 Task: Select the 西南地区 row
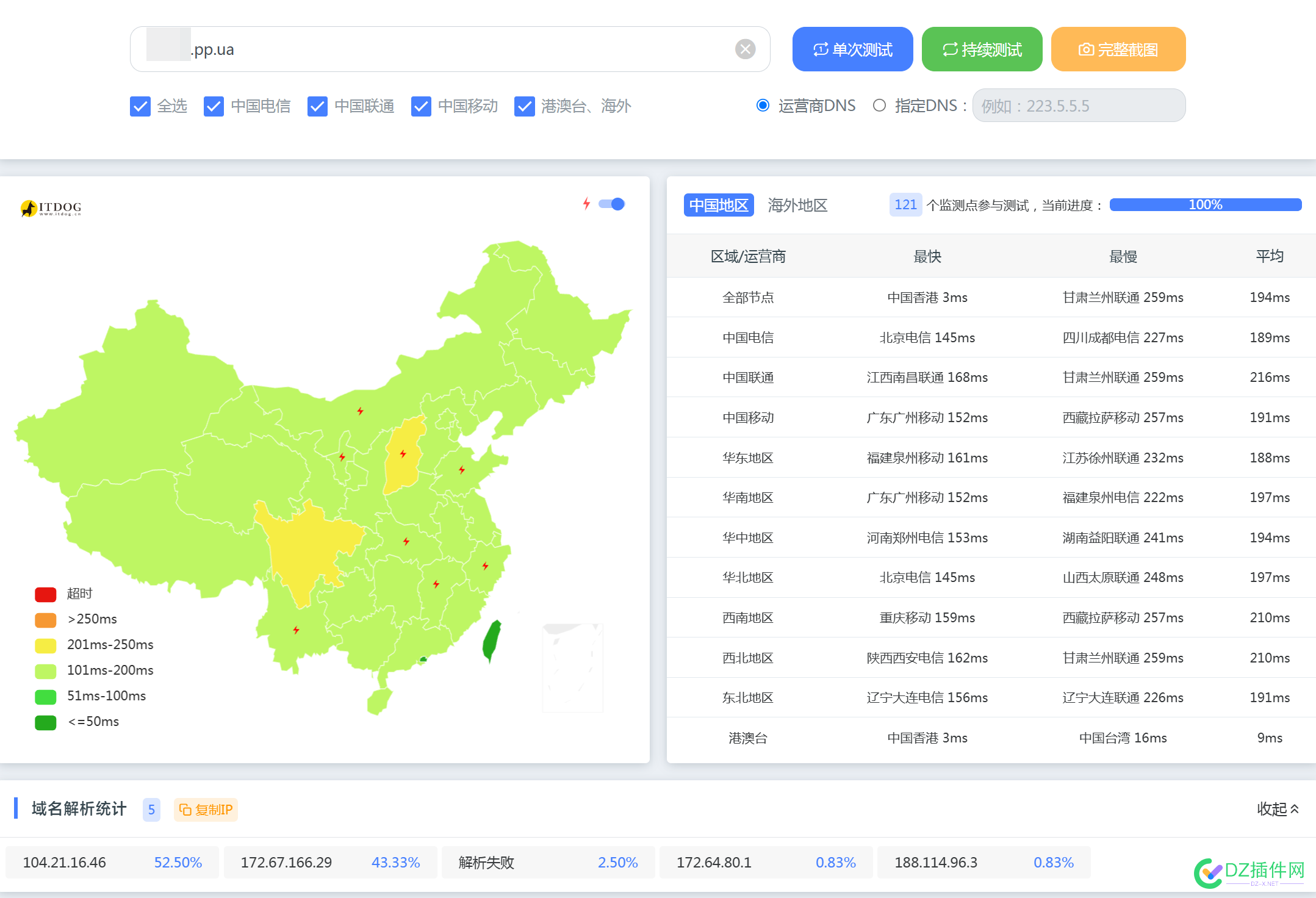click(x=991, y=617)
